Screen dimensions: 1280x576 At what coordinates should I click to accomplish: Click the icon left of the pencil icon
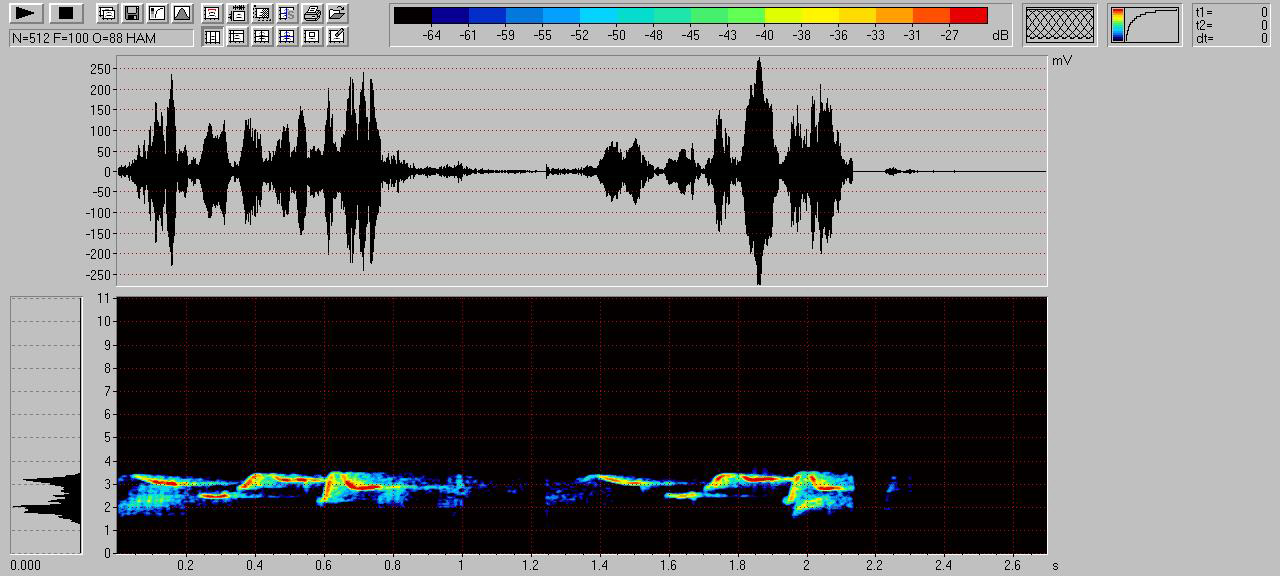pyautogui.click(x=312, y=37)
